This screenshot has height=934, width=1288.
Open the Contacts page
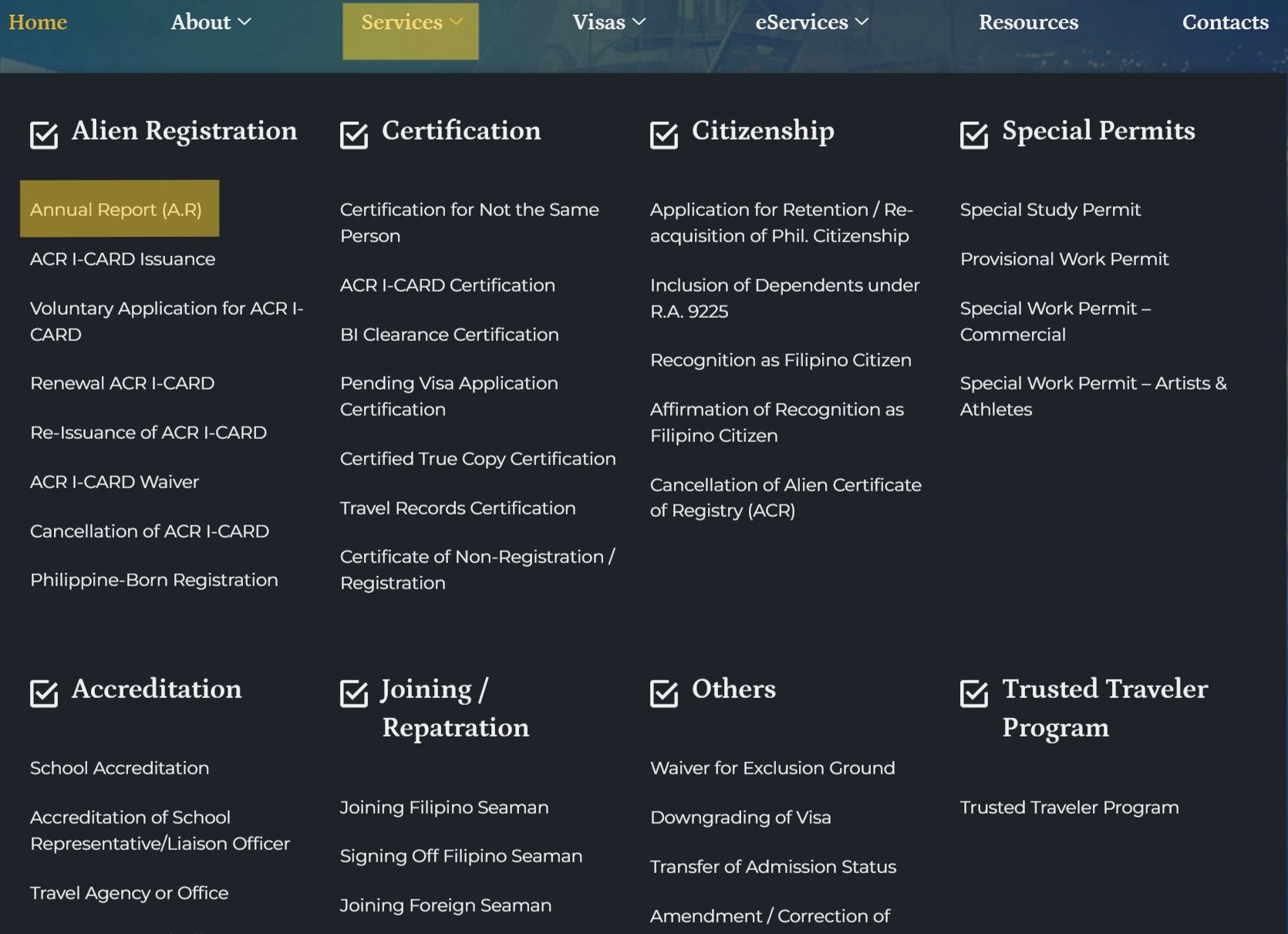tap(1226, 22)
